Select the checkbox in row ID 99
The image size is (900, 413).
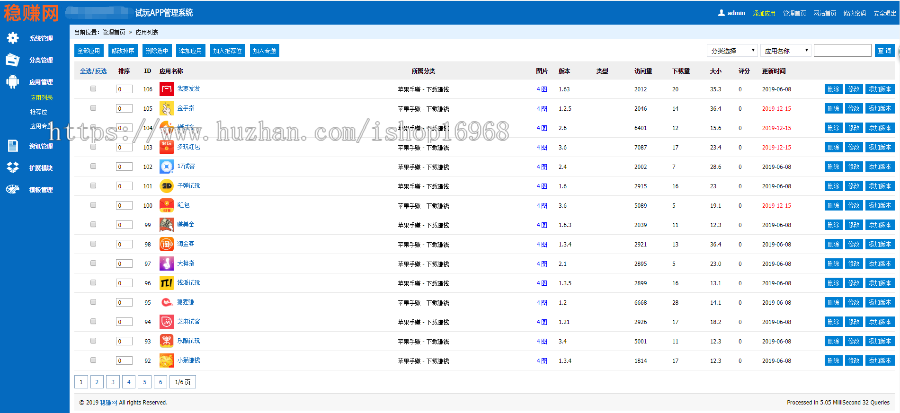pyautogui.click(x=93, y=224)
